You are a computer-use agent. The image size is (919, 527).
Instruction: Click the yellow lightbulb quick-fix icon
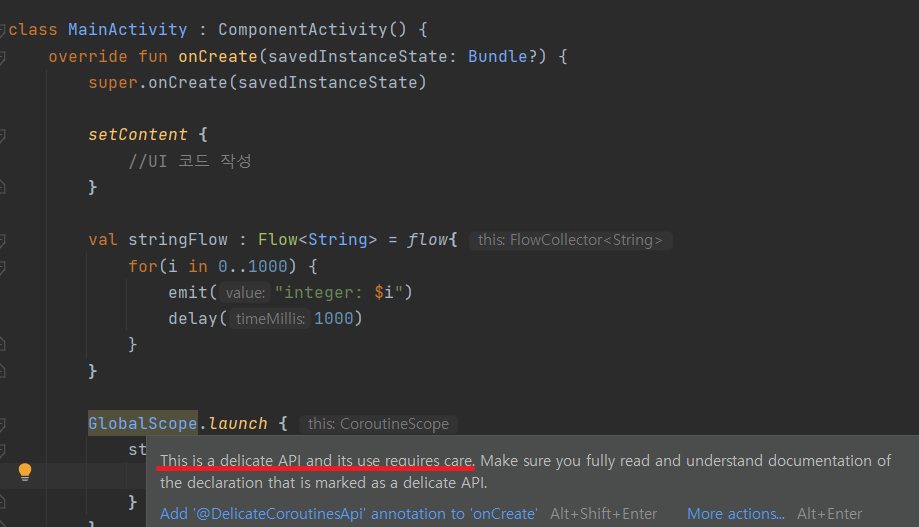pyautogui.click(x=25, y=472)
